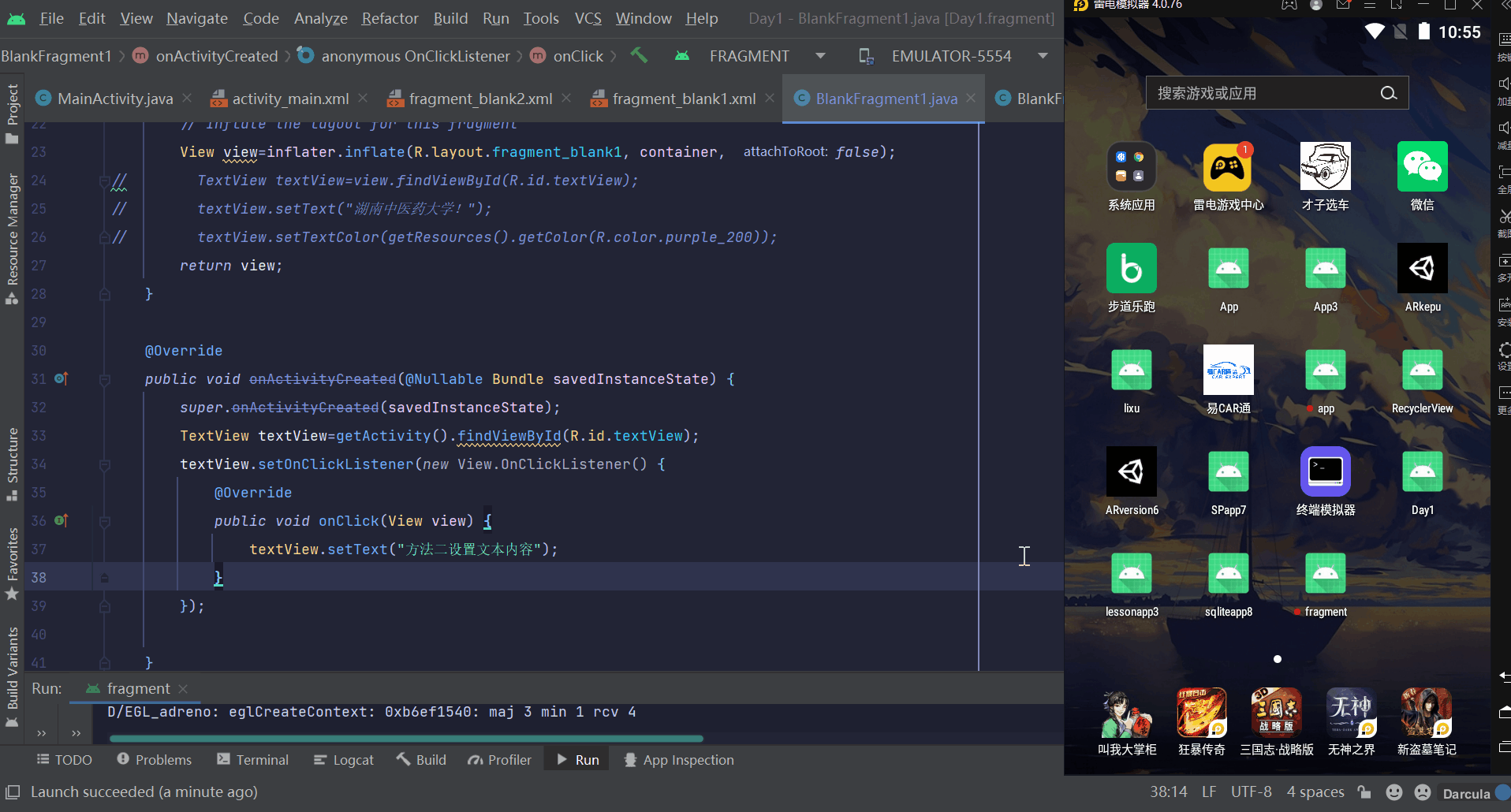Open the SPapp7 app icon

point(1228,471)
